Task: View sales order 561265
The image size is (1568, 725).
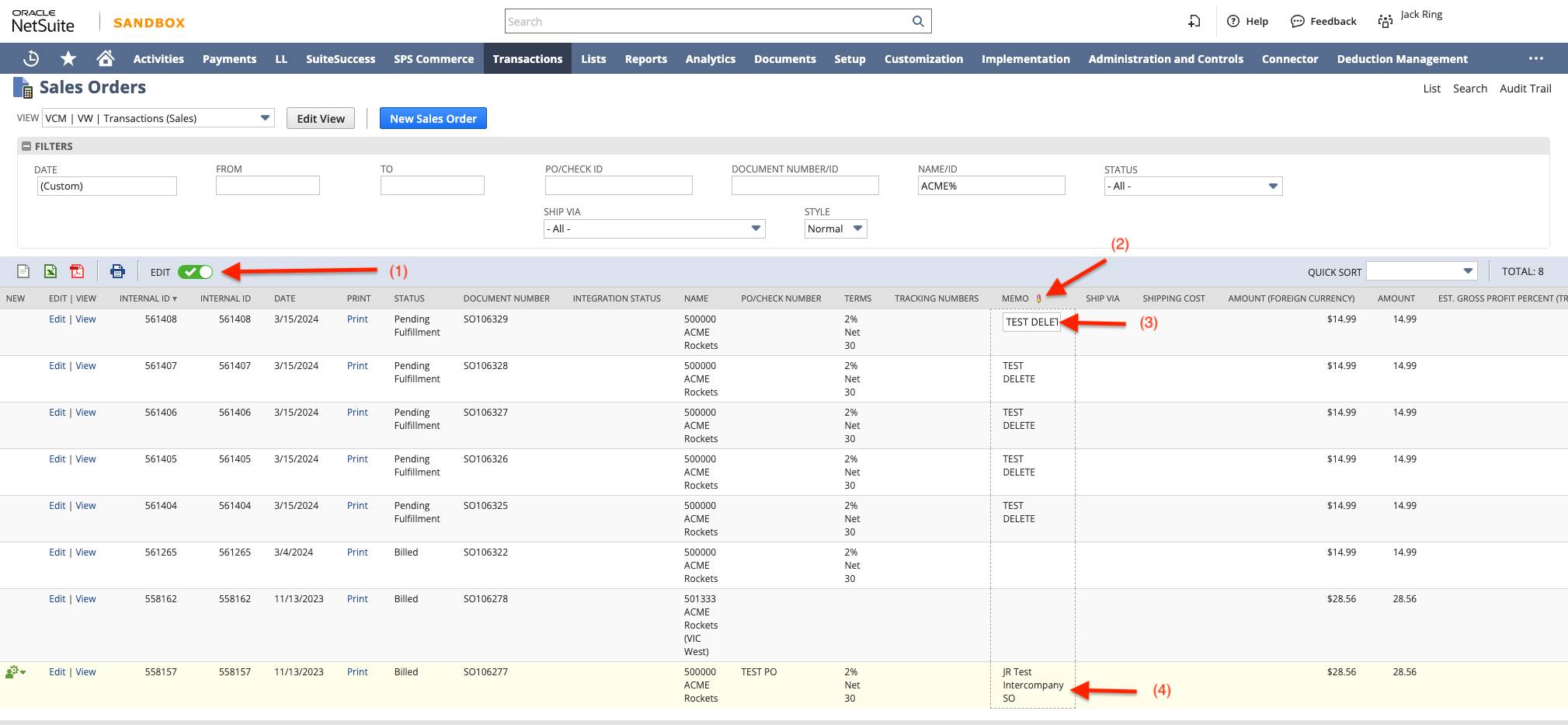Action: coord(86,552)
